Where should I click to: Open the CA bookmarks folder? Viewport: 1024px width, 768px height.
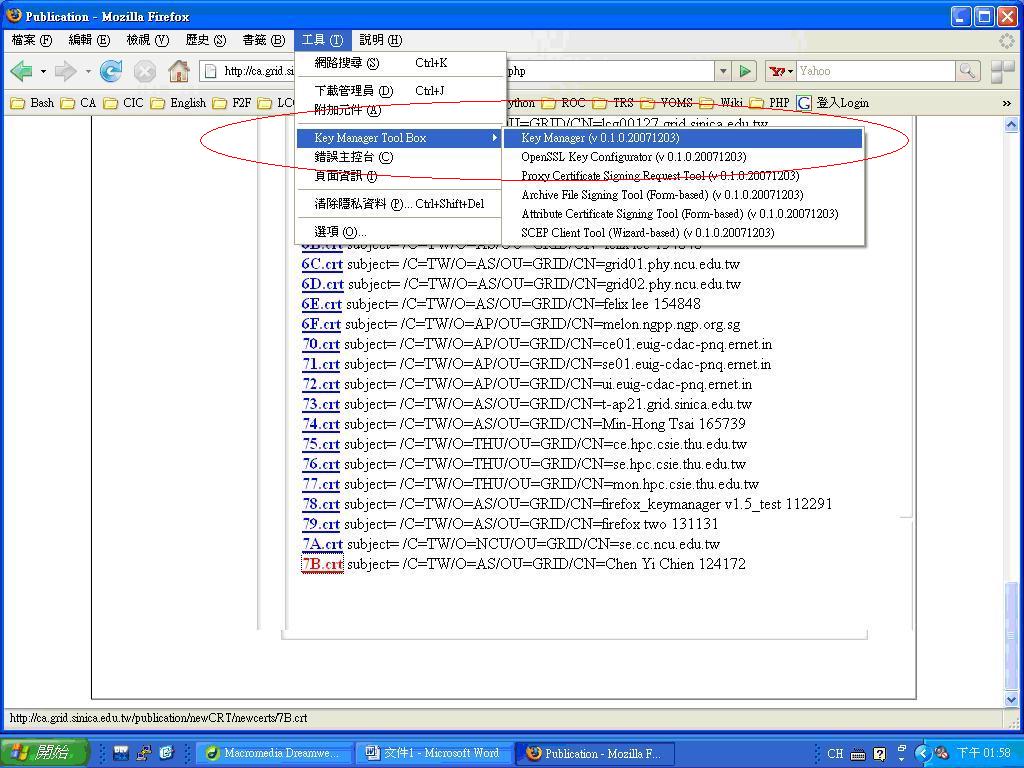[x=78, y=103]
